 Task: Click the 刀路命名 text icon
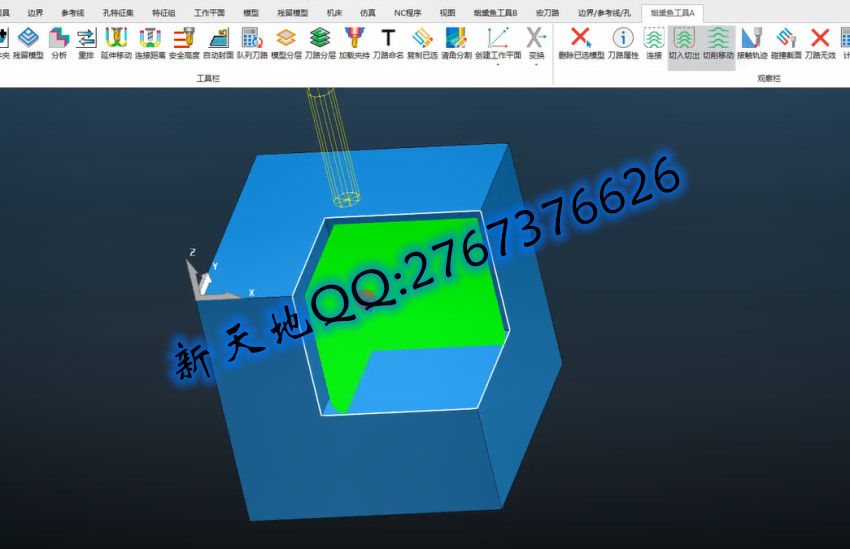coord(388,43)
